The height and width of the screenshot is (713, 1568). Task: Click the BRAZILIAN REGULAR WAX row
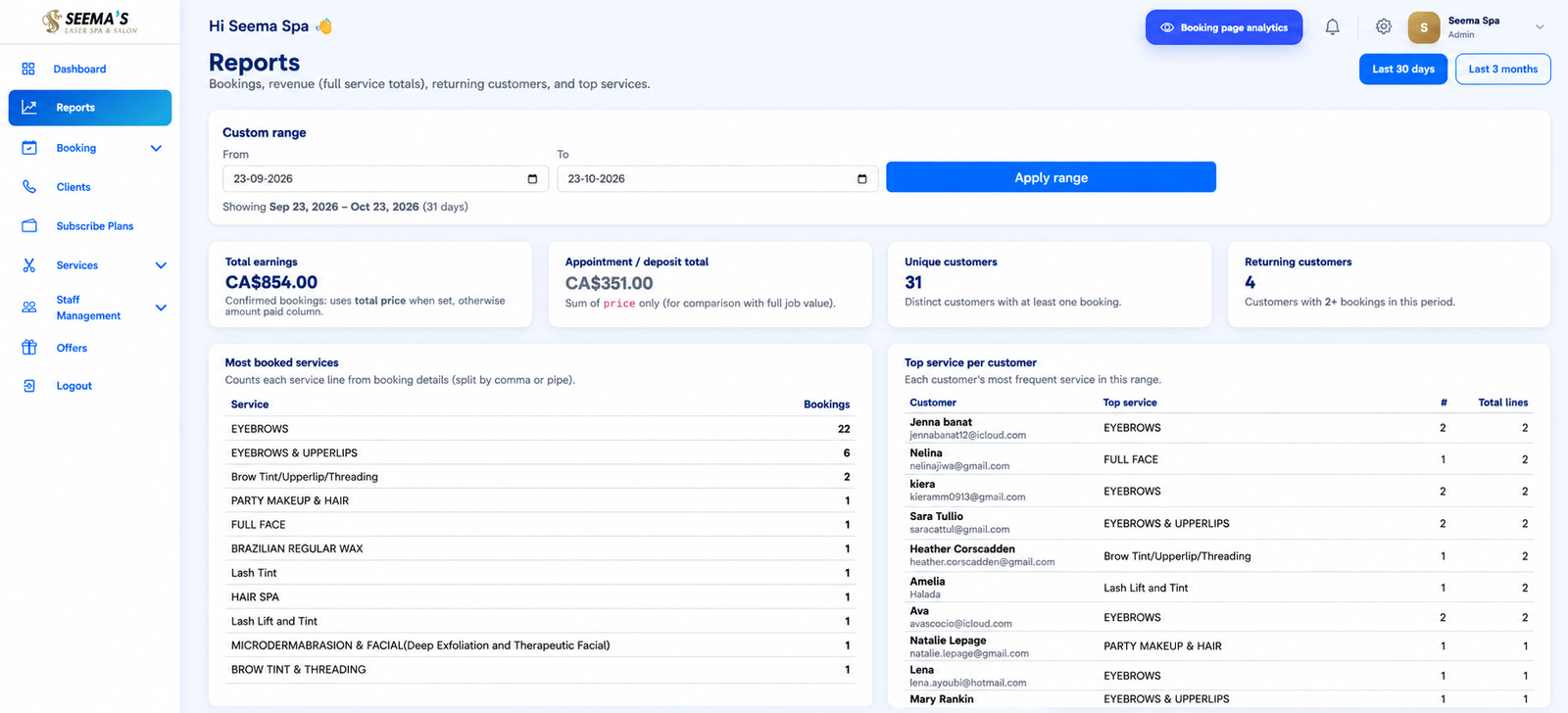(540, 548)
